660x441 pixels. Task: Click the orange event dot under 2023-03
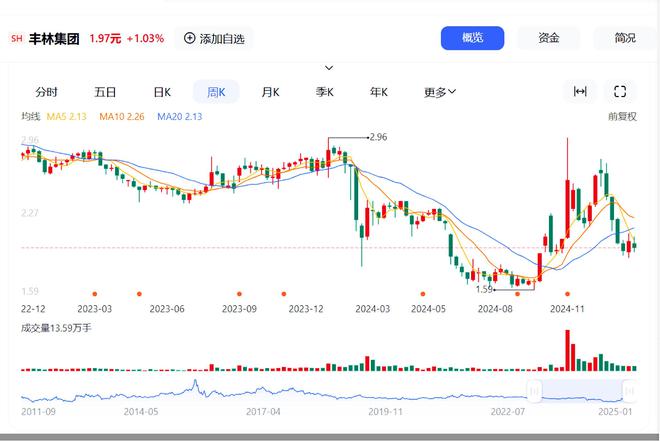(95, 294)
